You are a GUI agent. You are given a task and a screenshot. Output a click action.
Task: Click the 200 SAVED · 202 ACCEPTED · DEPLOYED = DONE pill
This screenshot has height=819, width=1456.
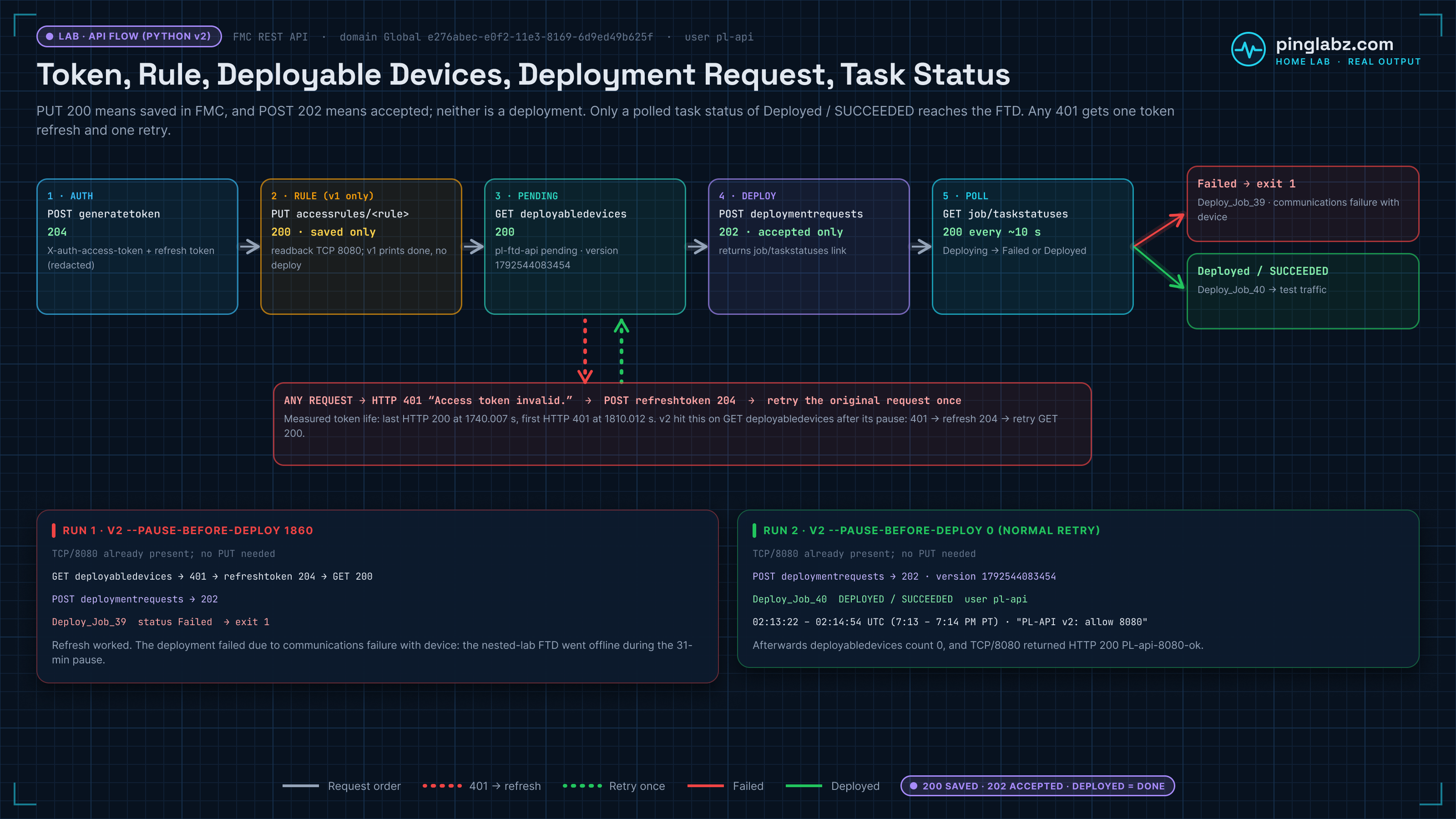click(x=1037, y=786)
